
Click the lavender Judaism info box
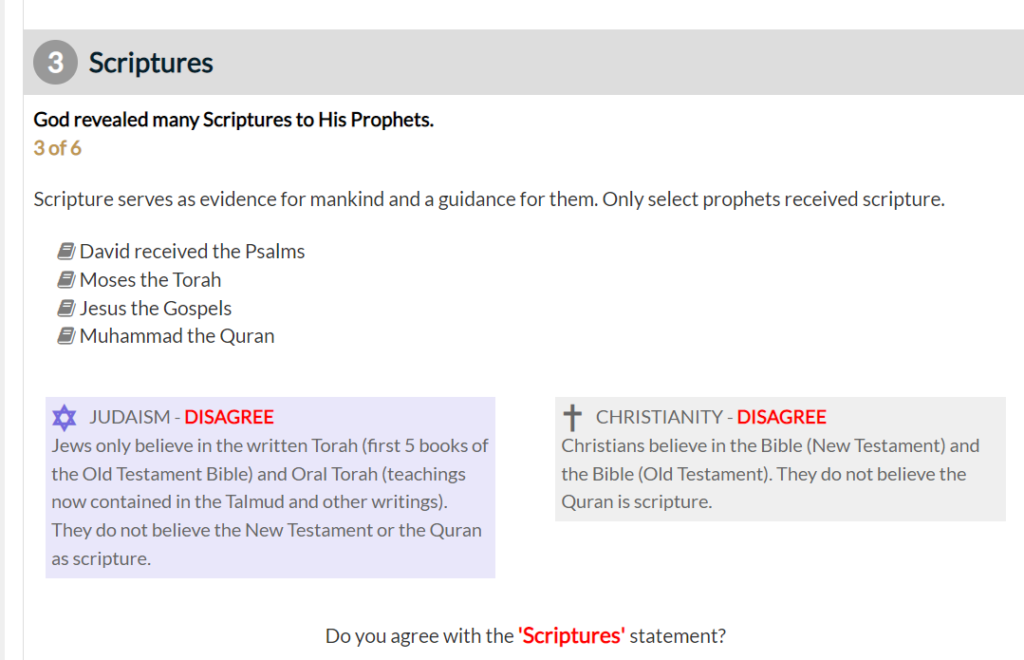coord(270,487)
